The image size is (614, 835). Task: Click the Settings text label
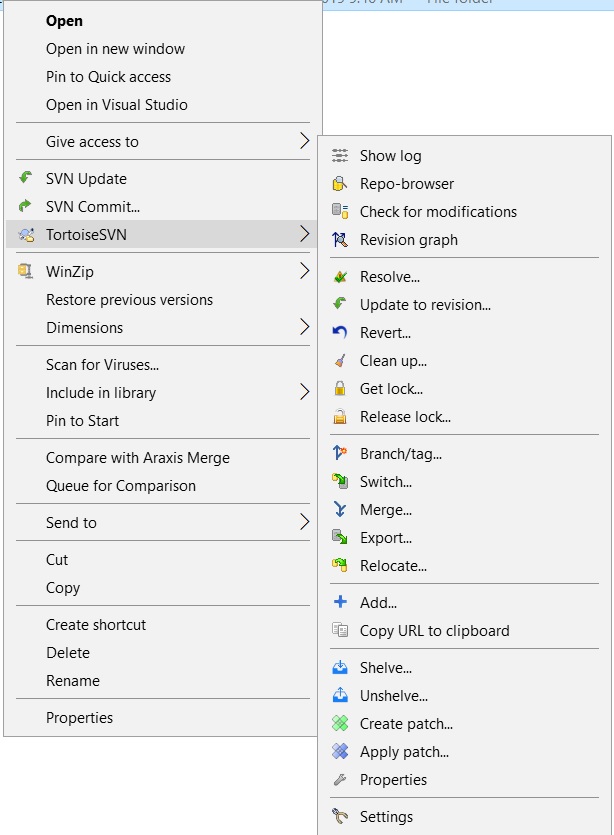(386, 816)
